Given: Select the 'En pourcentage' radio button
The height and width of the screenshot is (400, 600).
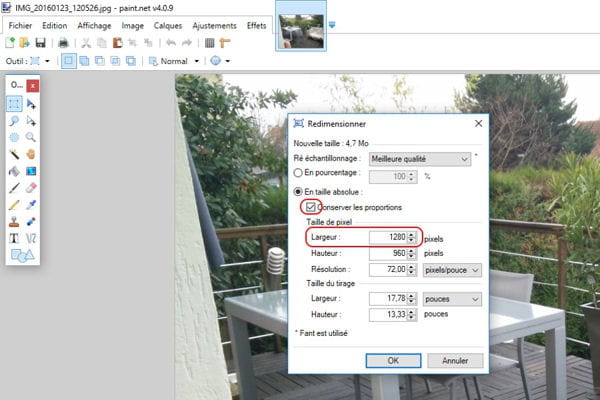Looking at the screenshot, I should [298, 173].
